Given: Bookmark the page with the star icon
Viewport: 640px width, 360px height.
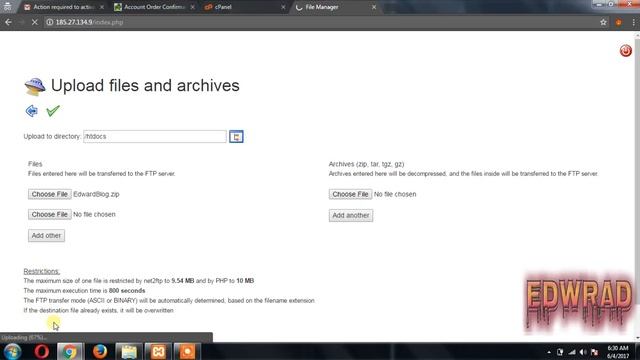Looking at the screenshot, I should [603, 22].
